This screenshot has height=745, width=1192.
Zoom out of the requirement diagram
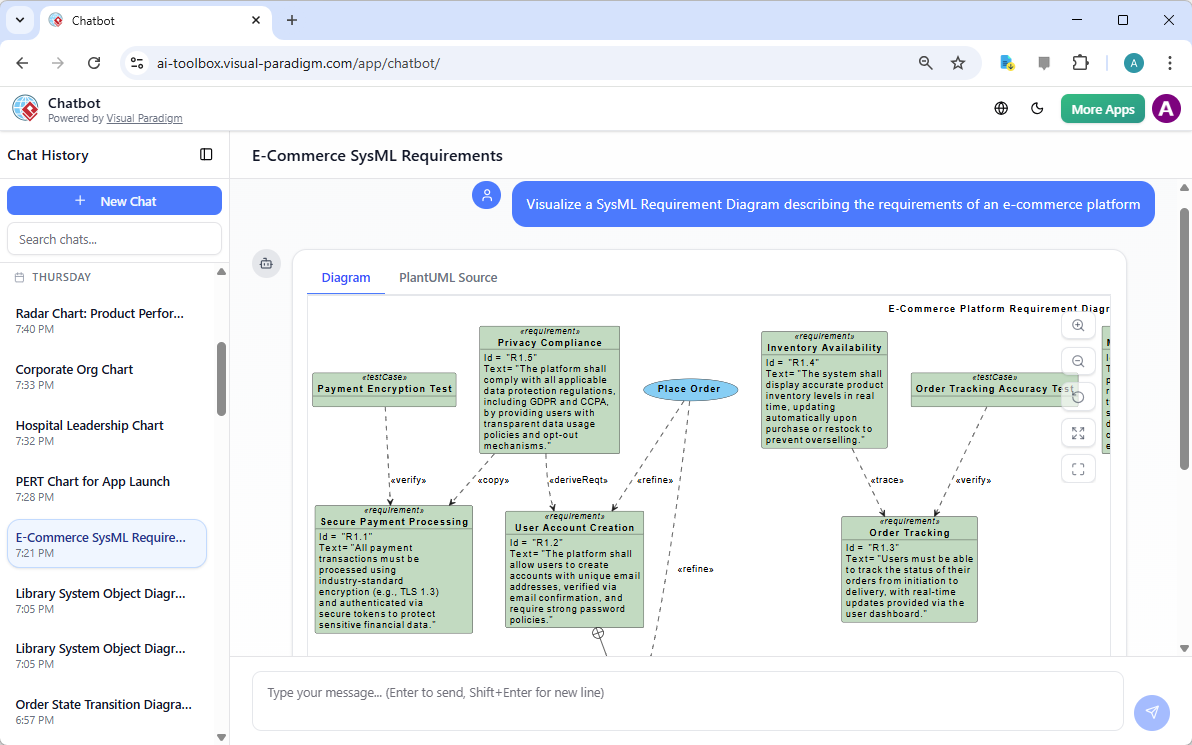[x=1078, y=361]
